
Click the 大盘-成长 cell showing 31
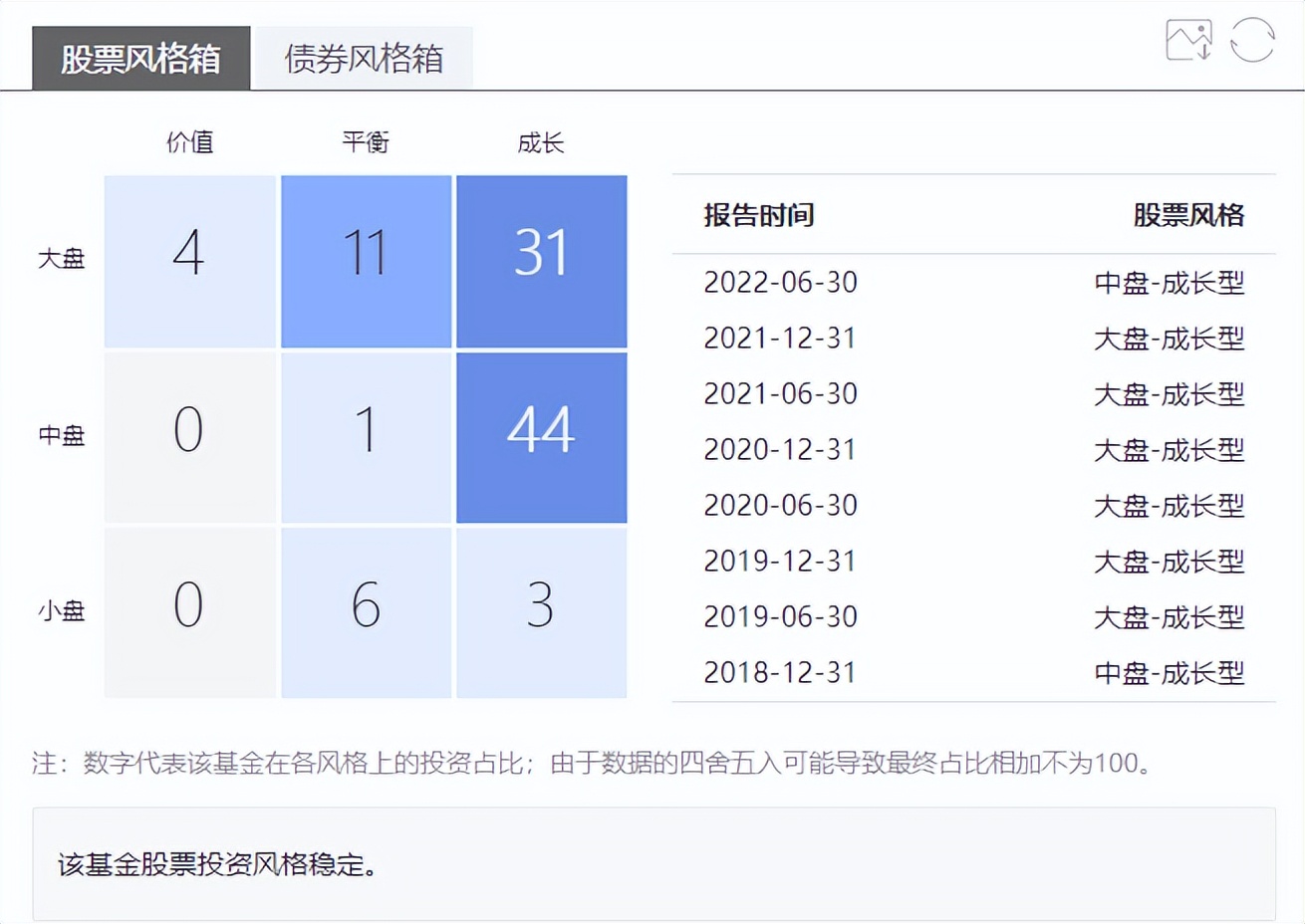[542, 259]
